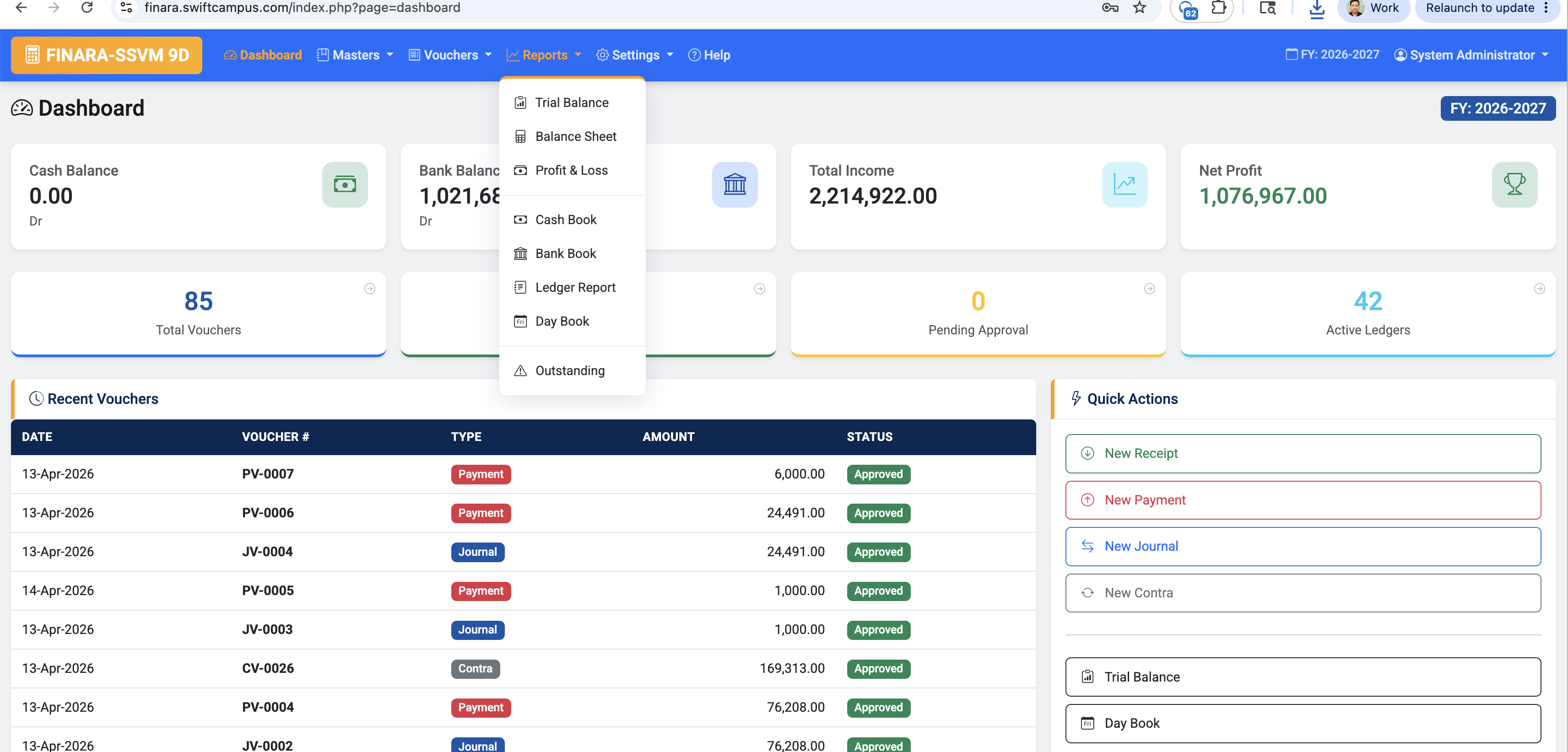The width and height of the screenshot is (1568, 752).
Task: Go to Dashboard in the navbar
Action: pyautogui.click(x=263, y=55)
